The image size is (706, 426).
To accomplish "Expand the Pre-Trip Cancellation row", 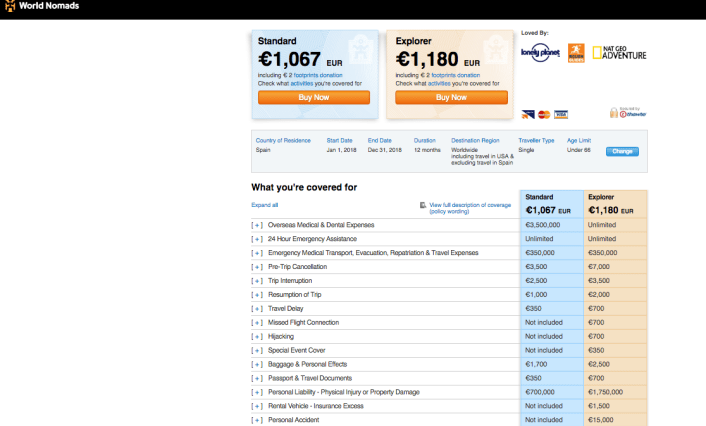I will pyautogui.click(x=257, y=267).
